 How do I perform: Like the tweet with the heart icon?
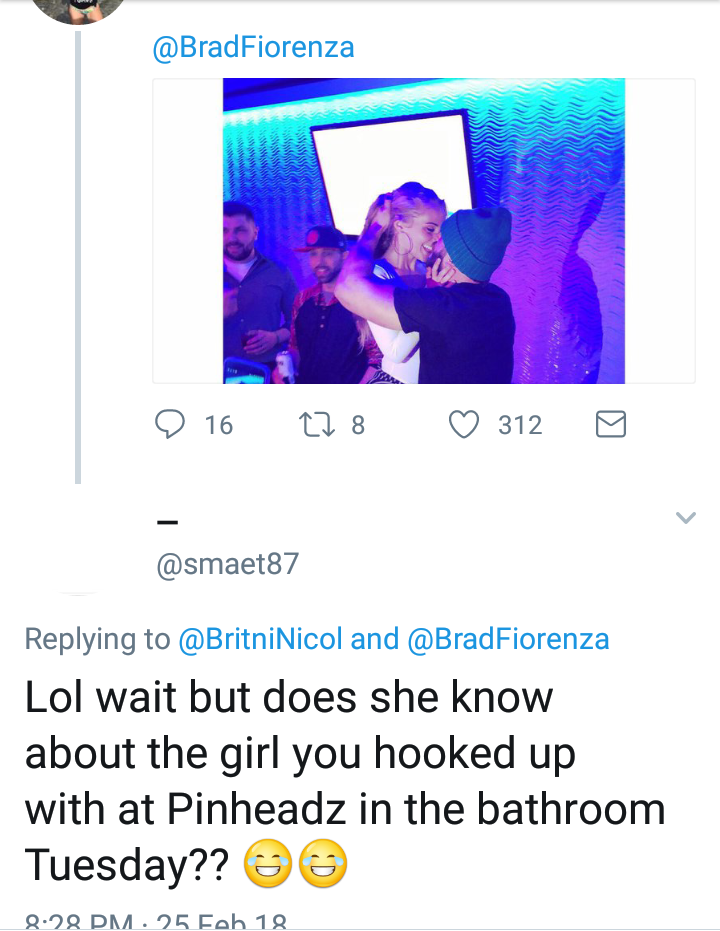pyautogui.click(x=464, y=425)
